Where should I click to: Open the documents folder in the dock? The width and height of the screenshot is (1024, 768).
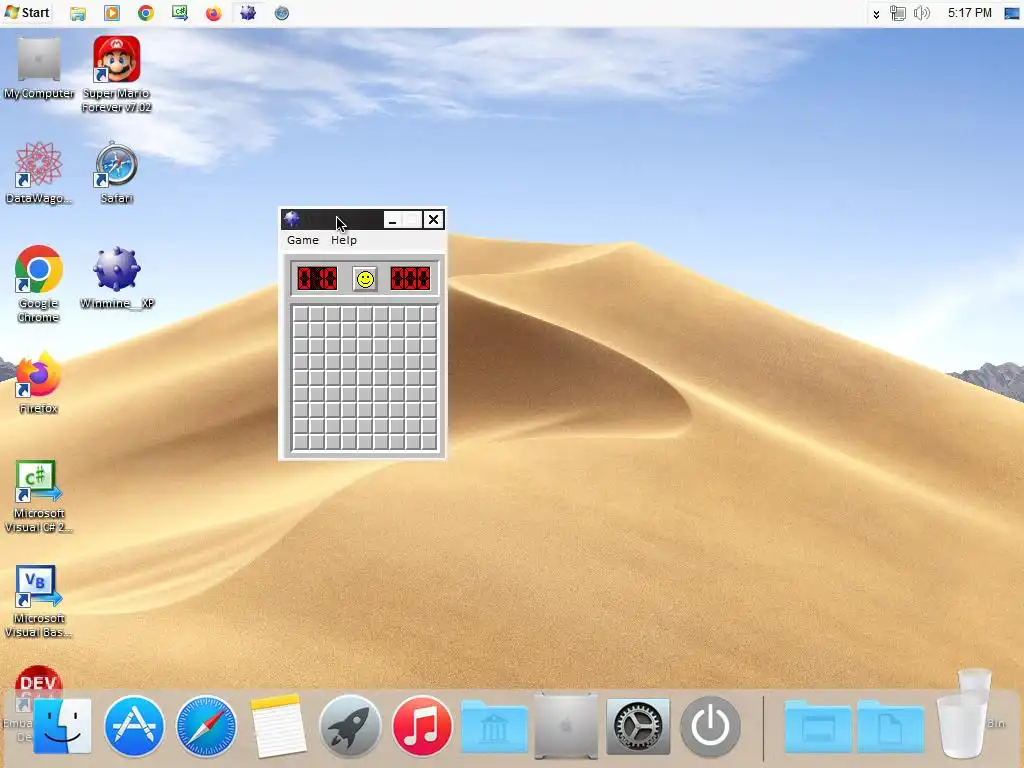890,726
